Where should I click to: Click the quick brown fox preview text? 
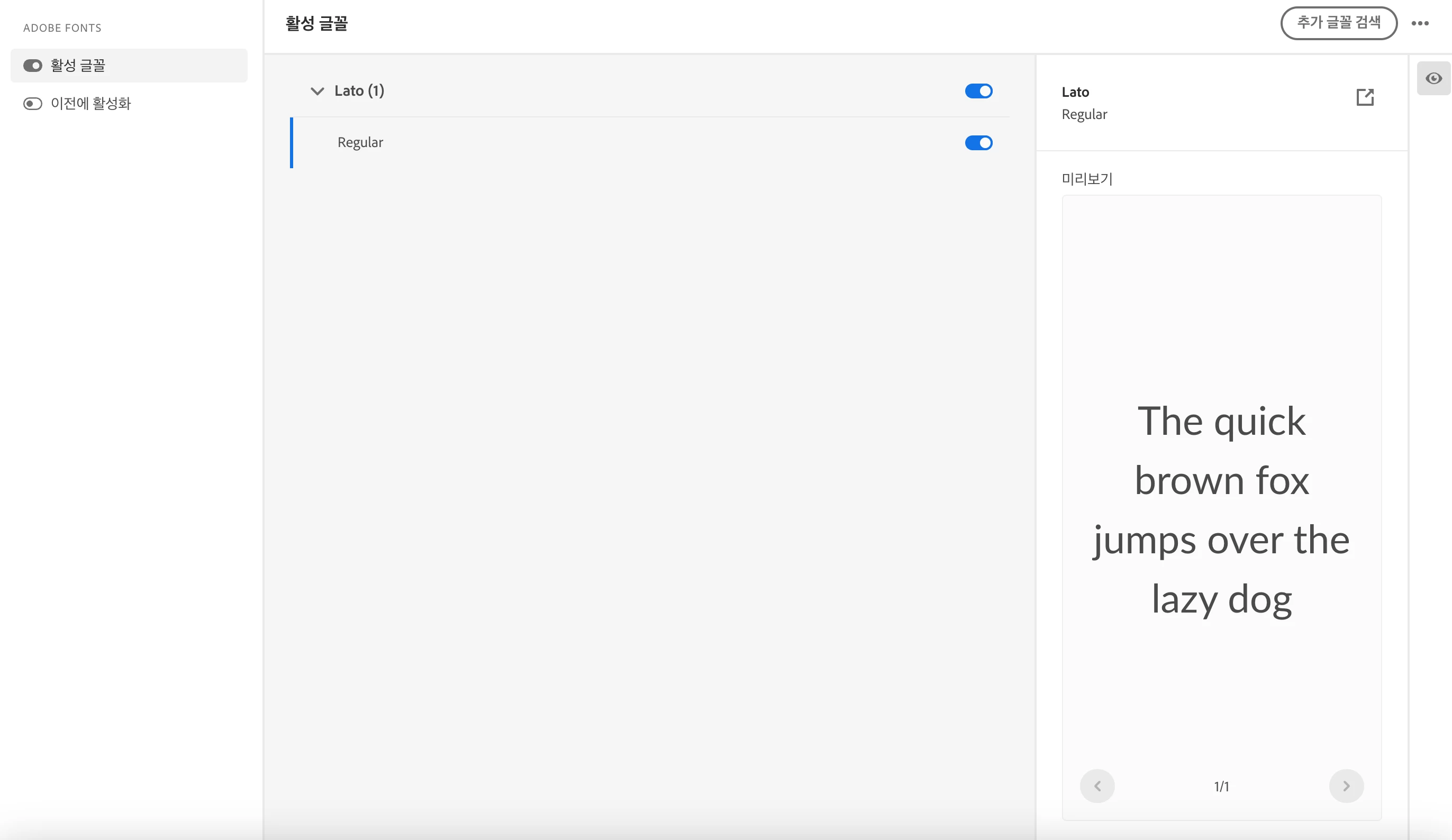(1221, 510)
